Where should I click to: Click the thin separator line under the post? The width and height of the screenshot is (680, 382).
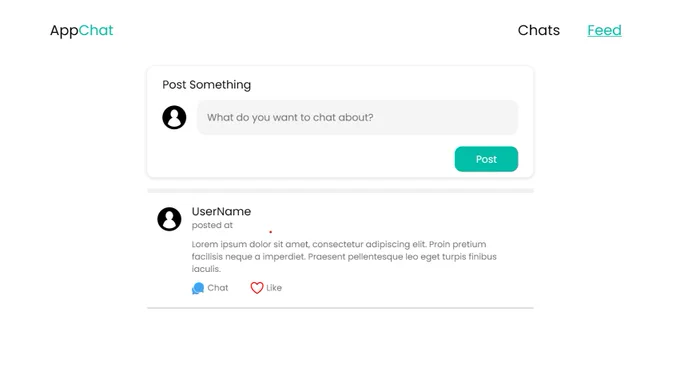click(x=340, y=308)
